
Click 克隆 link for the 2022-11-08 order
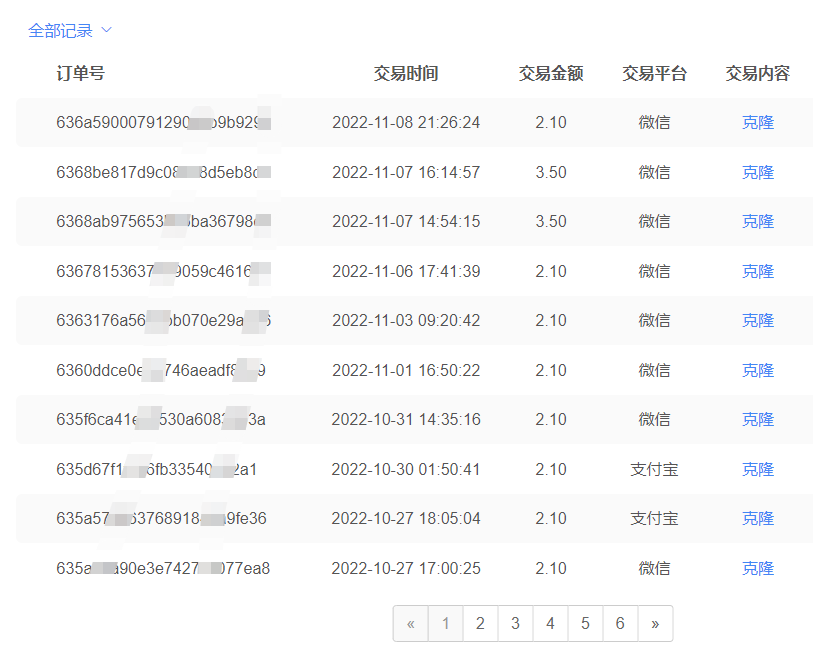click(x=758, y=123)
